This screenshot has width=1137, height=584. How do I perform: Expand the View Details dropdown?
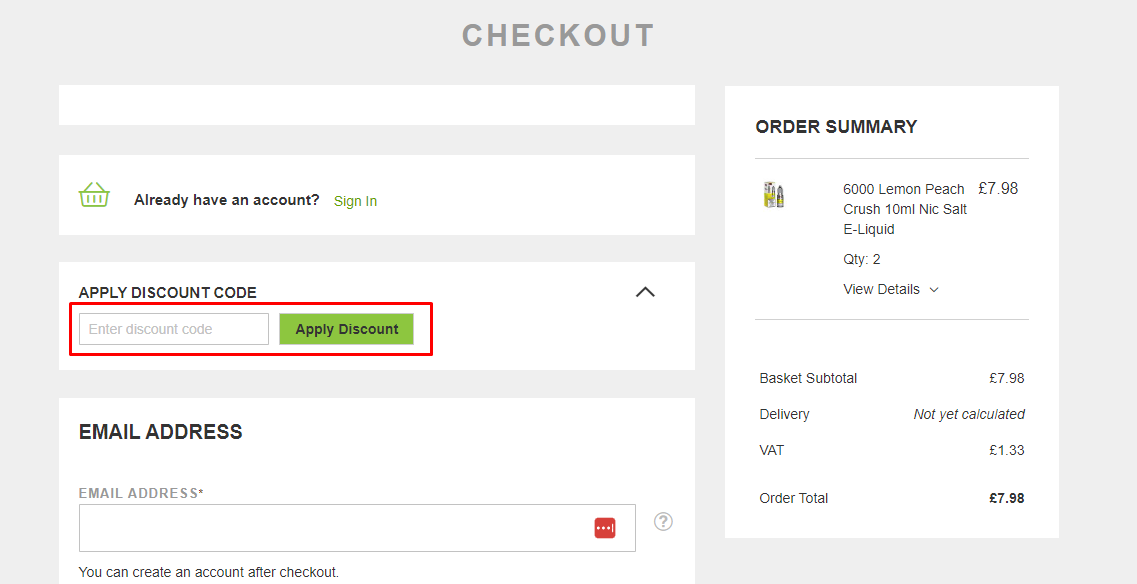[x=890, y=289]
